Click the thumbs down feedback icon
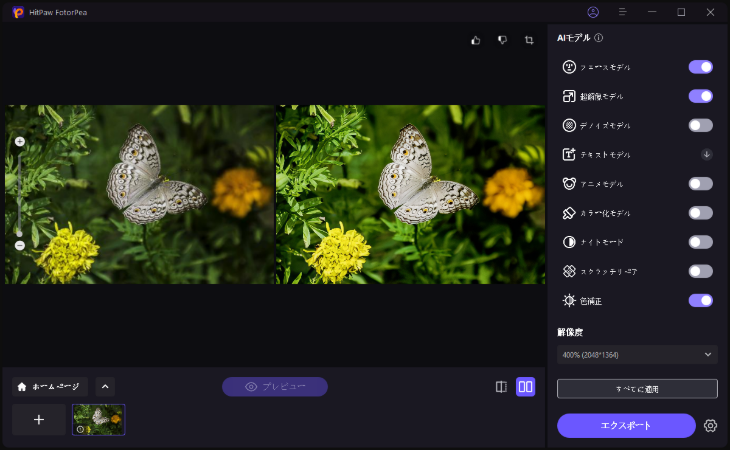The height and width of the screenshot is (450, 730). pyautogui.click(x=502, y=40)
